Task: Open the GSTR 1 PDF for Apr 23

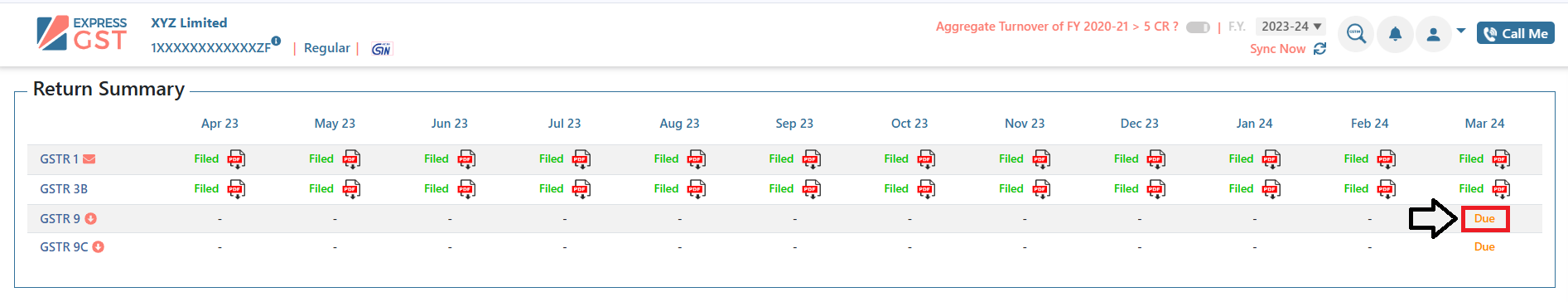Action: point(236,159)
